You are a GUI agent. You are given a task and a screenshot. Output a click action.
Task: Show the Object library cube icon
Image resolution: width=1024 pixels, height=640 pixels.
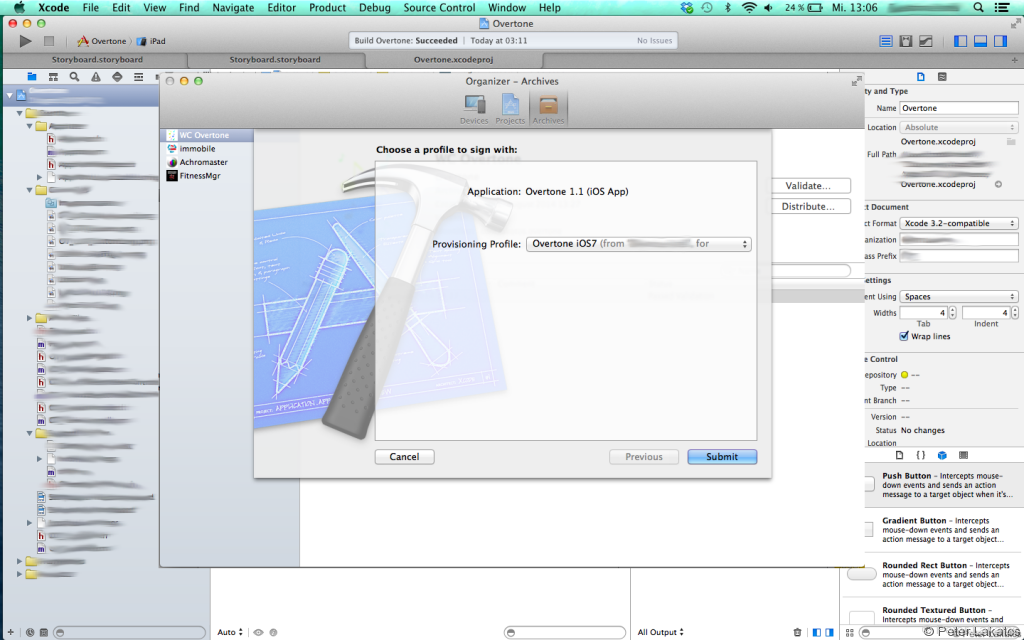pos(942,455)
